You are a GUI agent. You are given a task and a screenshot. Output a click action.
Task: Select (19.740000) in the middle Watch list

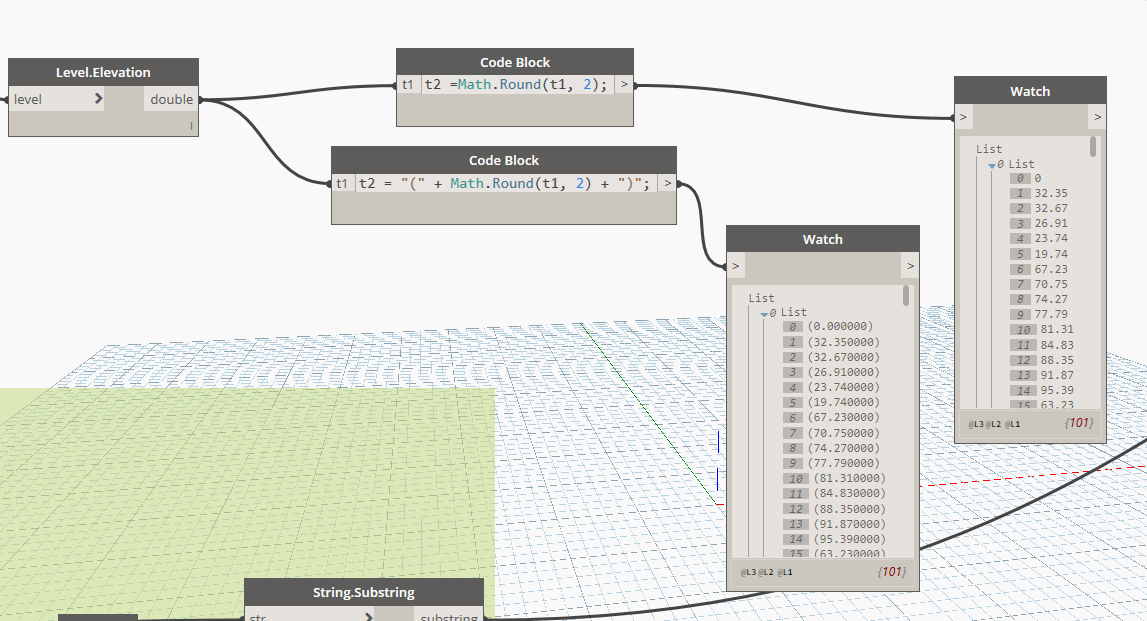pos(843,402)
